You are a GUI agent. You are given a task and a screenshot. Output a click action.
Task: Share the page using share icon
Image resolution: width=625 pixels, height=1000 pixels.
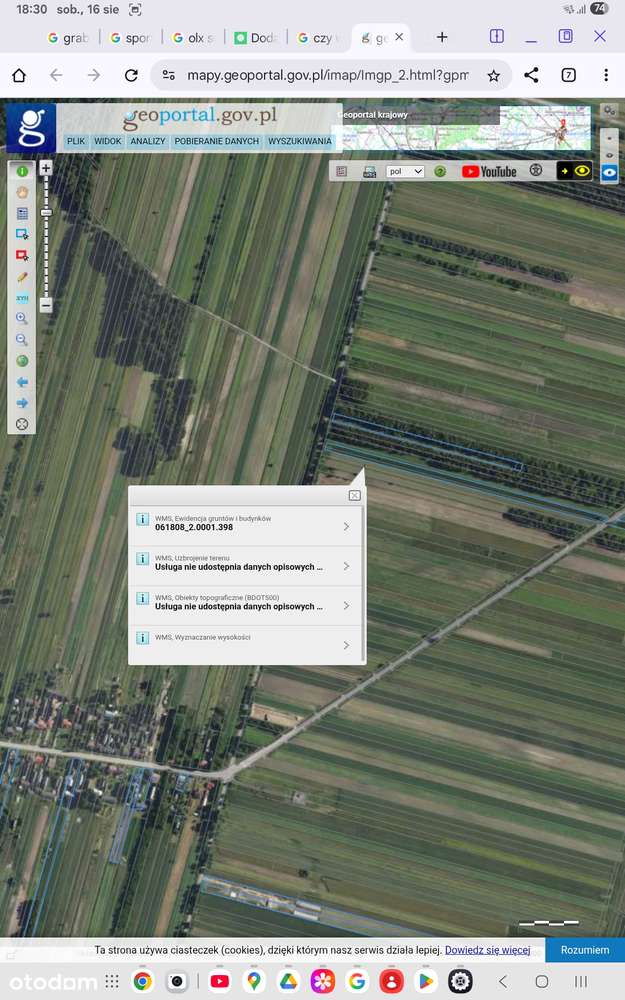point(531,75)
